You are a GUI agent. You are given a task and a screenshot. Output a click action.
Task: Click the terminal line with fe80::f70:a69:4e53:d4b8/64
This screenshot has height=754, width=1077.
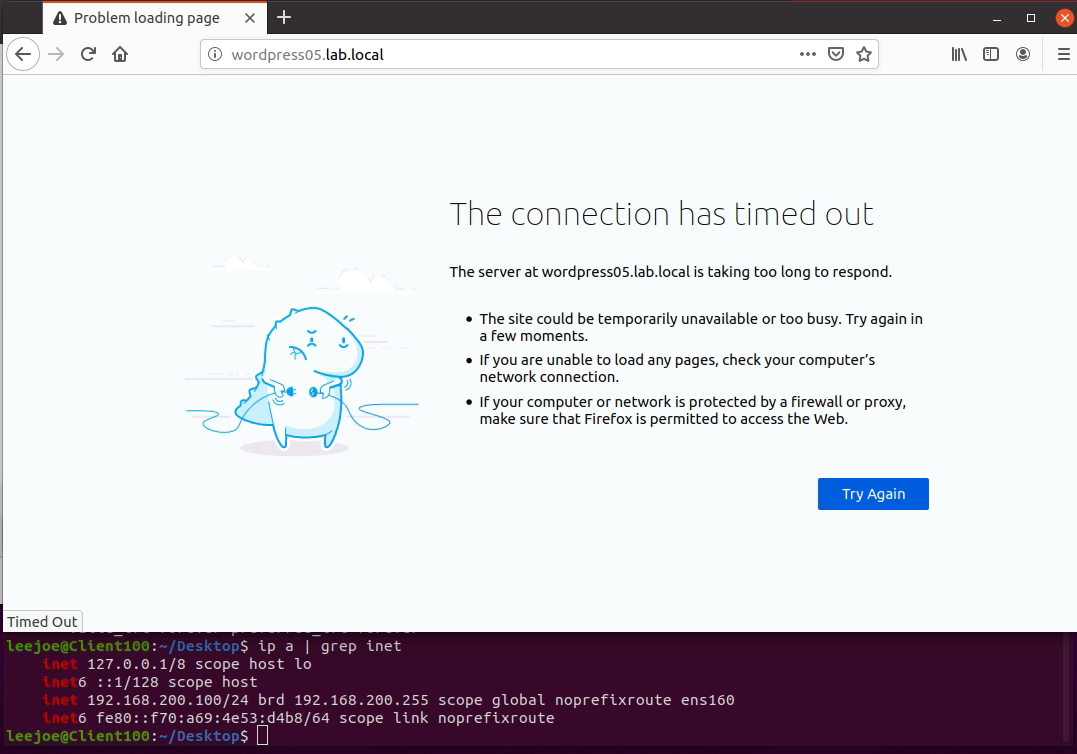tap(298, 718)
